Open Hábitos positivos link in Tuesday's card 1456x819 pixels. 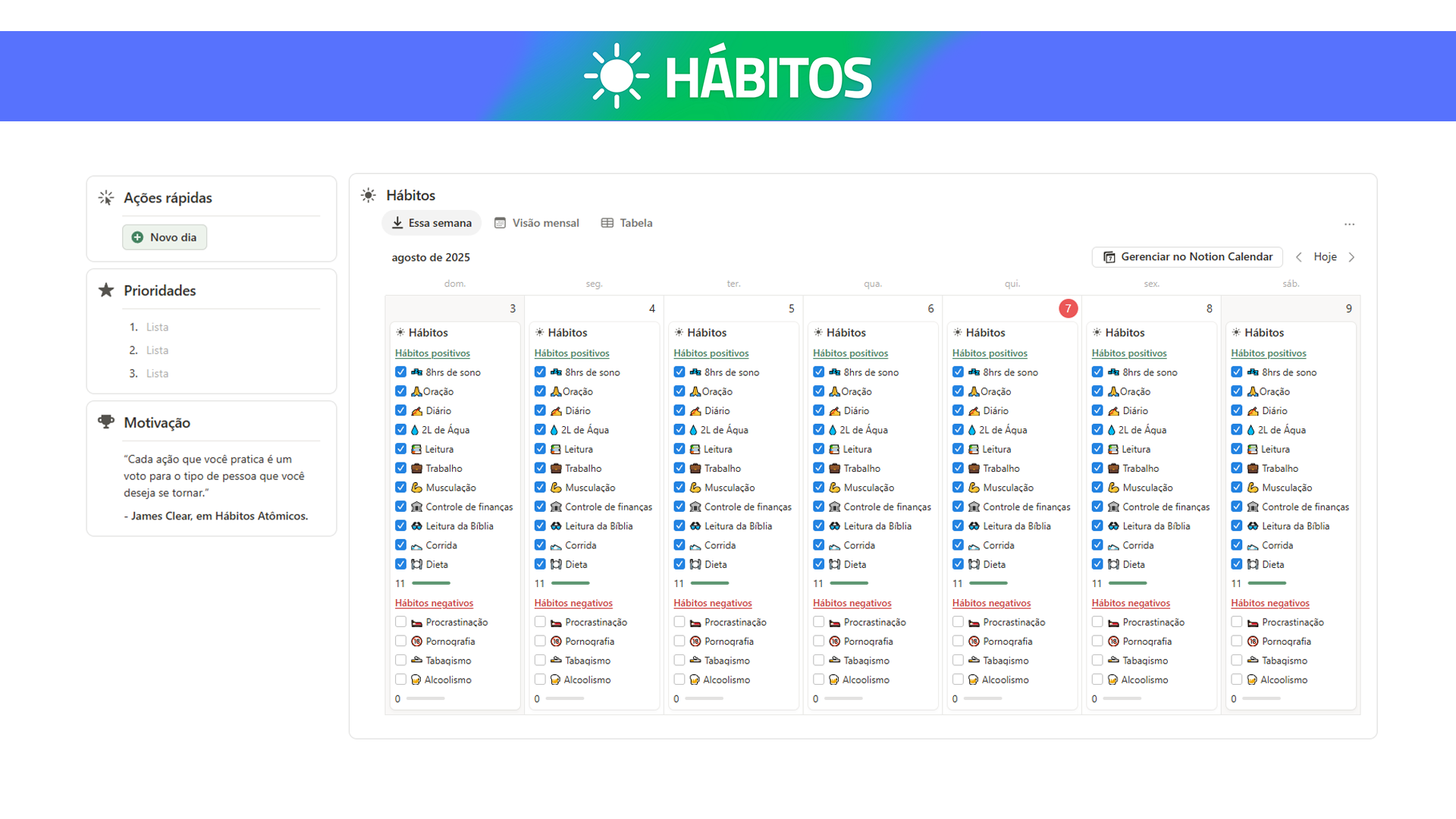tap(711, 353)
